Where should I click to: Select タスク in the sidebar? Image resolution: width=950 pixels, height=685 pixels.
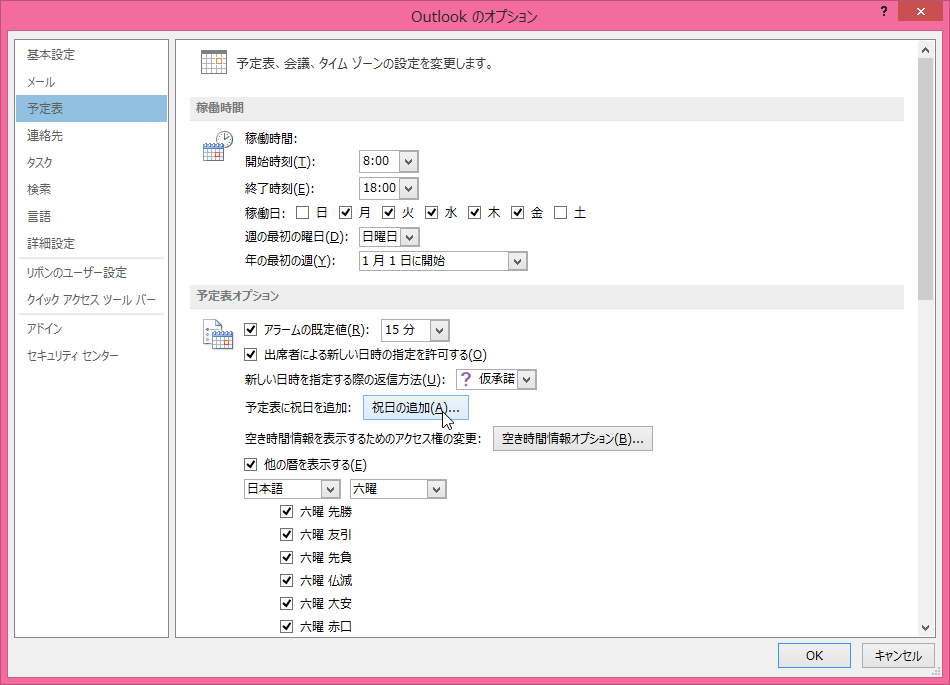pos(91,162)
